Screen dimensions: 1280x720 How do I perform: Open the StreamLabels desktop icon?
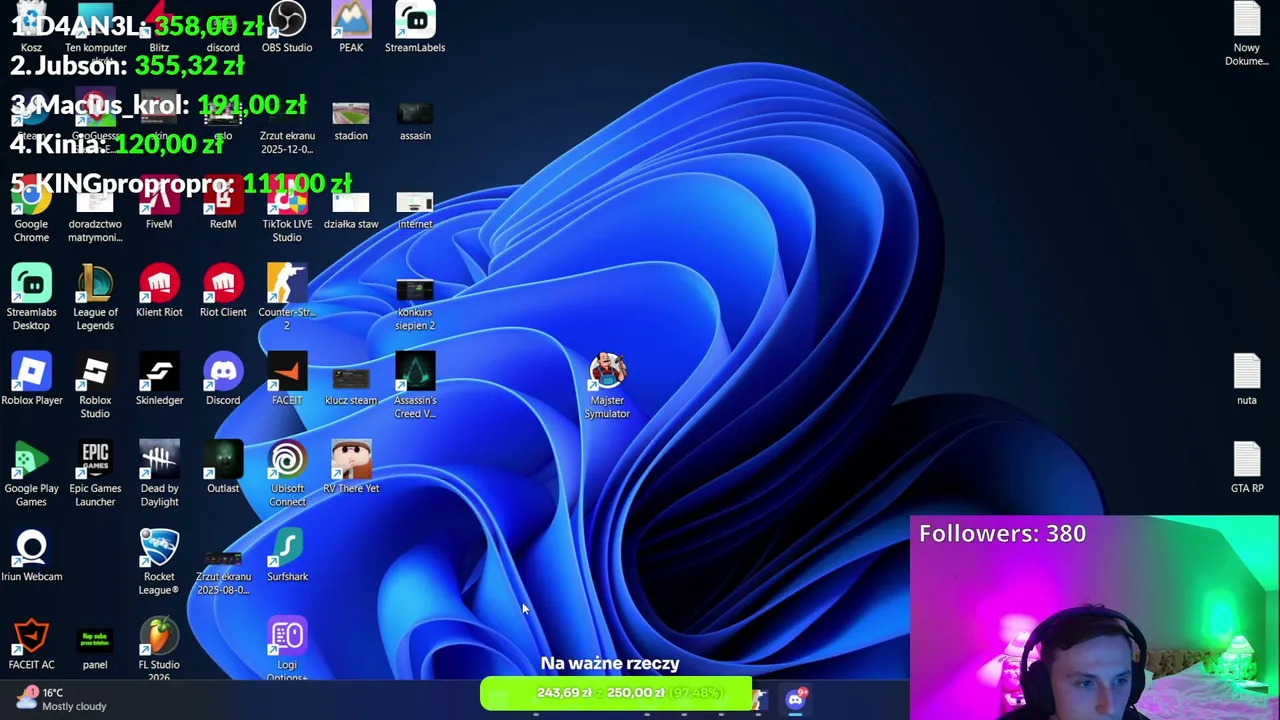pyautogui.click(x=415, y=27)
